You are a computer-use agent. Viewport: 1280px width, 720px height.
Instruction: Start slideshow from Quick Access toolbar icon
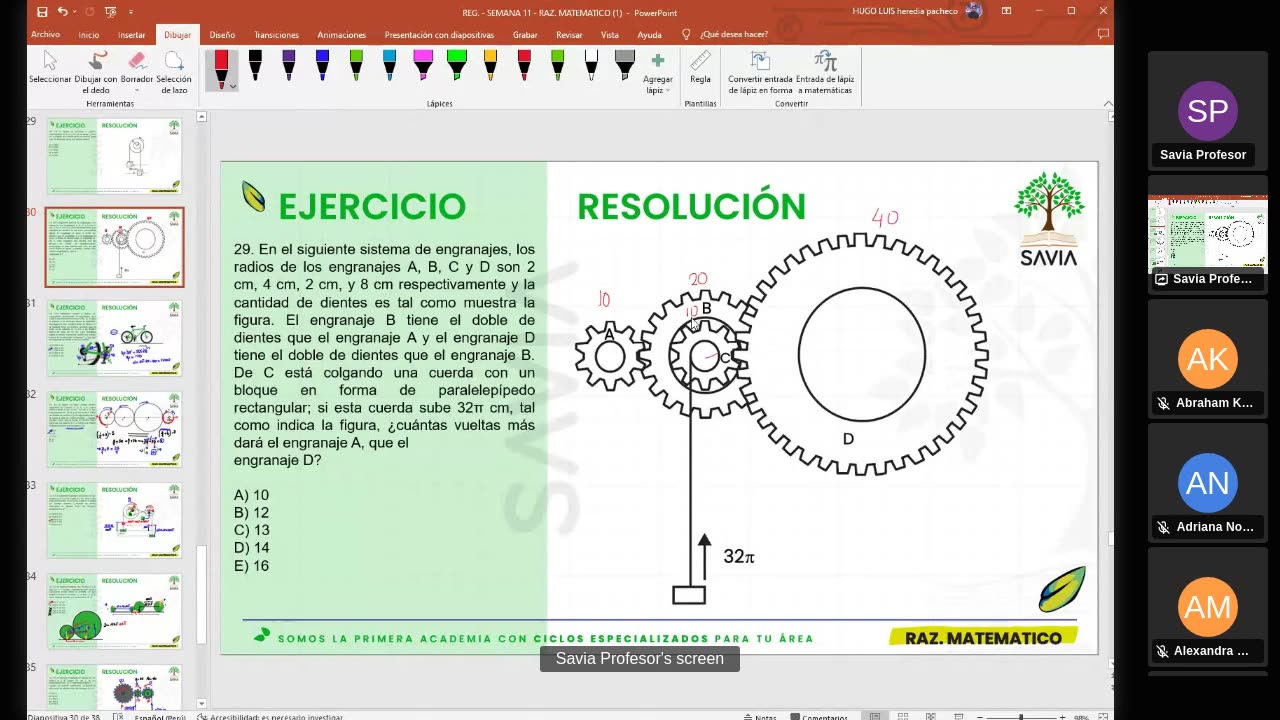(110, 12)
